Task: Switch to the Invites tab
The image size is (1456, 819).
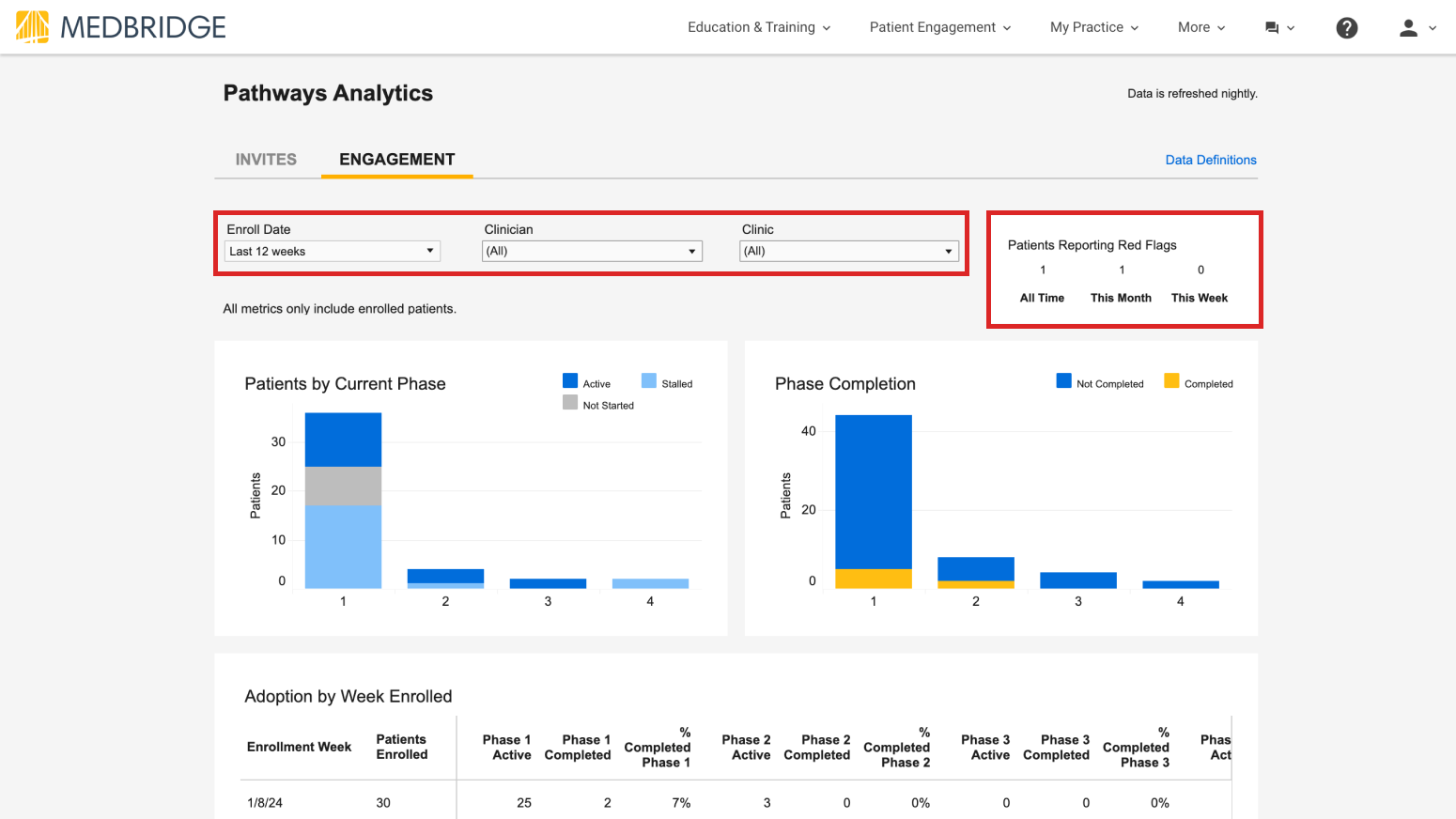Action: click(x=266, y=159)
